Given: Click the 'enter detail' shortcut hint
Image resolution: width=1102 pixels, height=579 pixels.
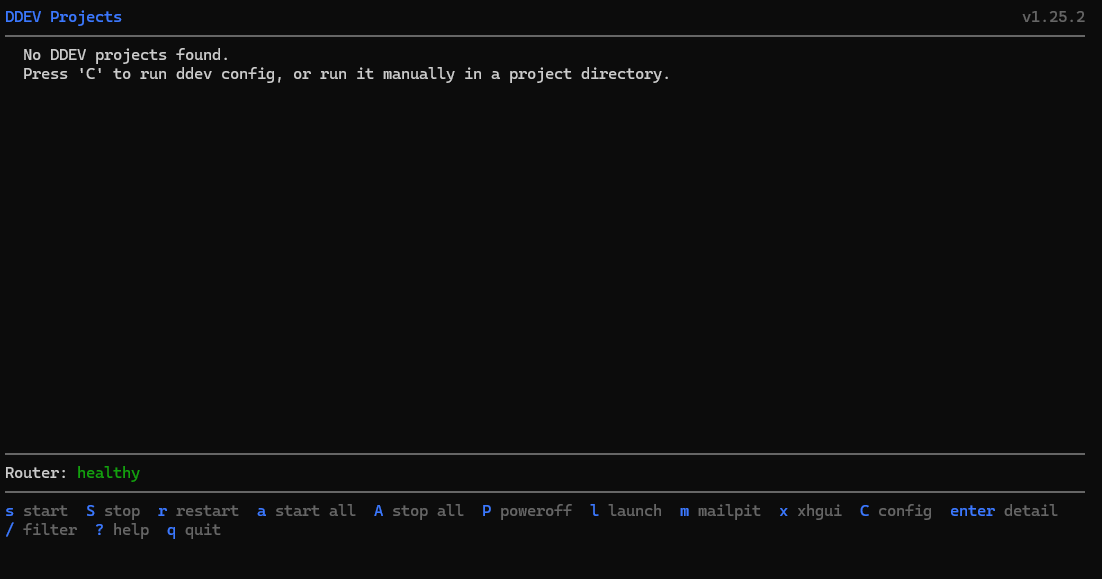Looking at the screenshot, I should tap(1004, 511).
